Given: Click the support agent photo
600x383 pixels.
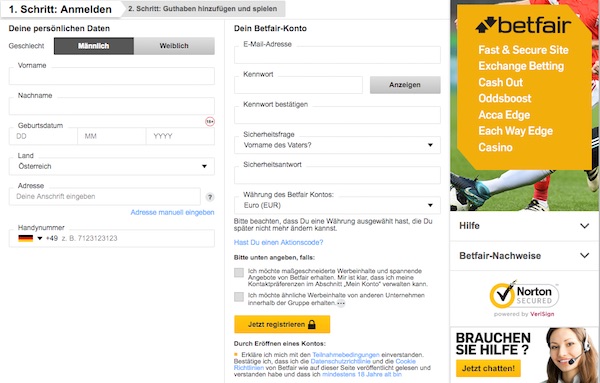Looking at the screenshot, I should [570, 355].
